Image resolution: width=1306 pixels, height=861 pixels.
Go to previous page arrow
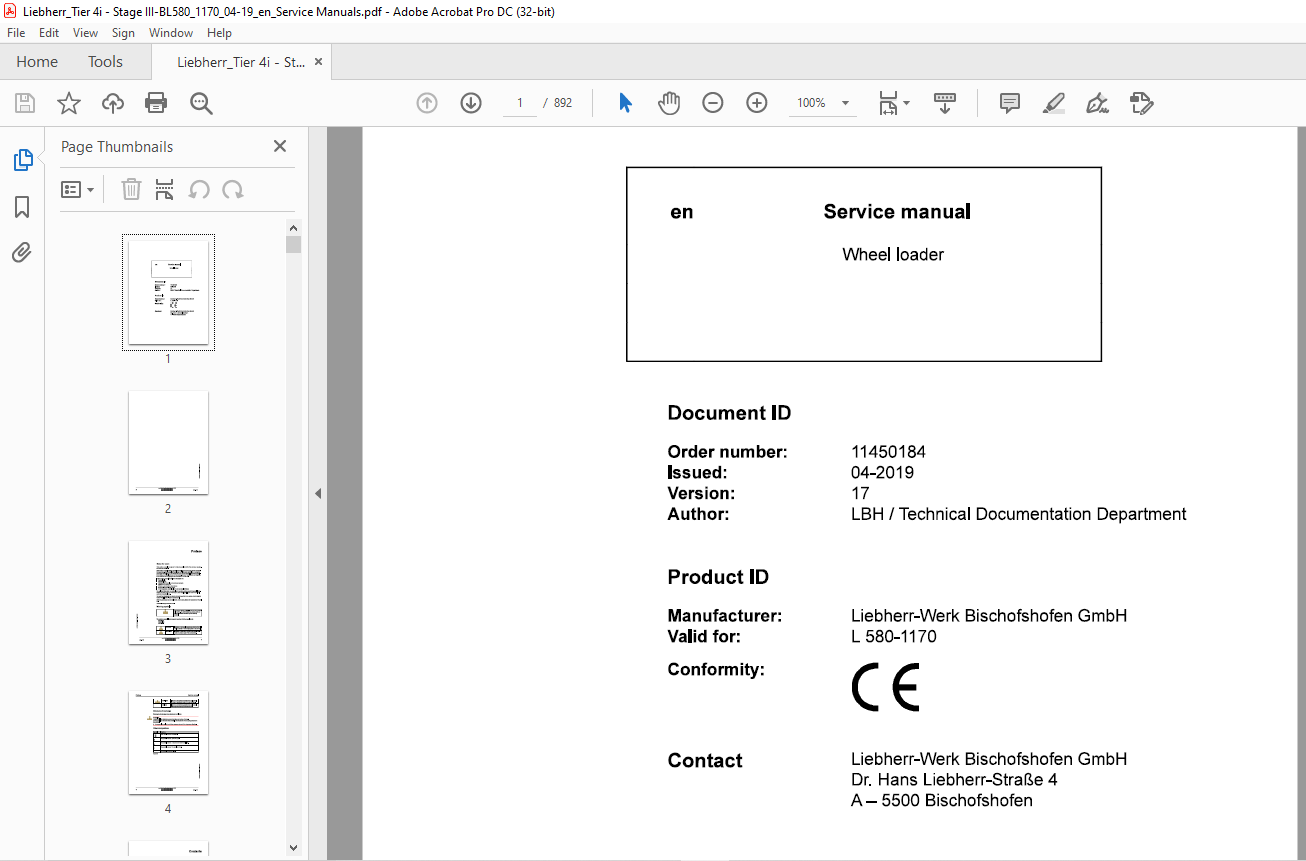427,103
